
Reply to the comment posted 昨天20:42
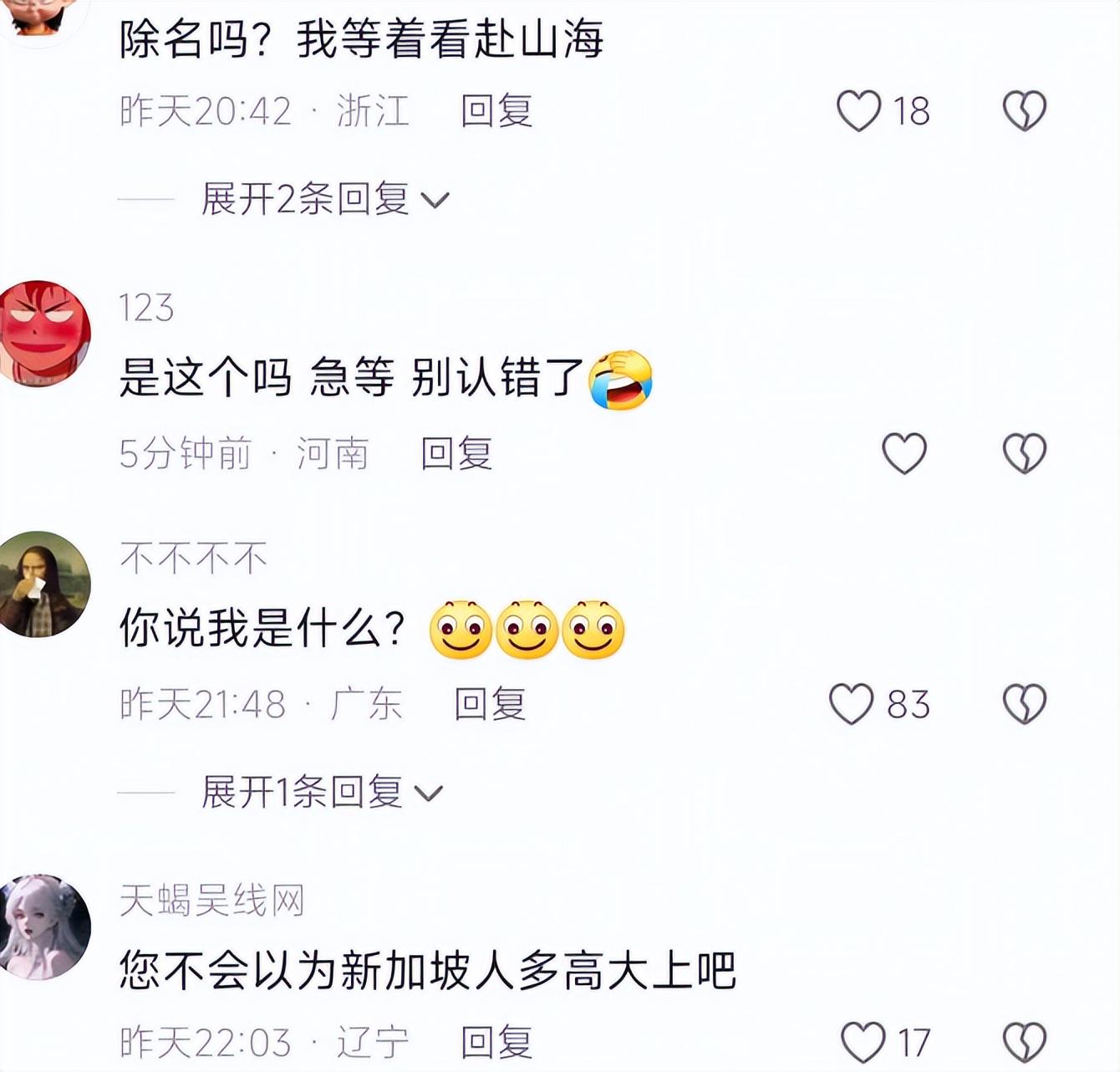point(496,111)
